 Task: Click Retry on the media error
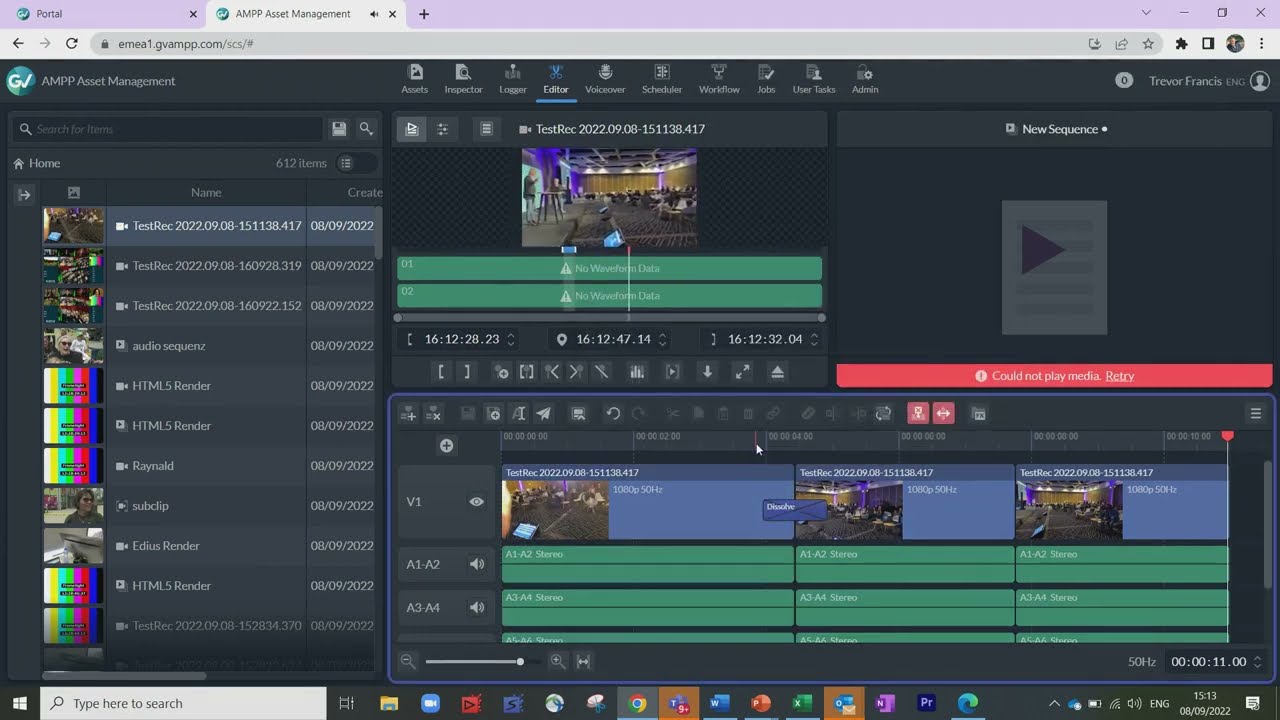(1119, 376)
